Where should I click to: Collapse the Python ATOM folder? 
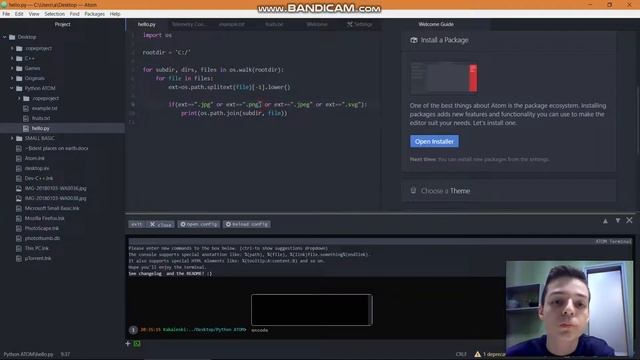point(12,88)
